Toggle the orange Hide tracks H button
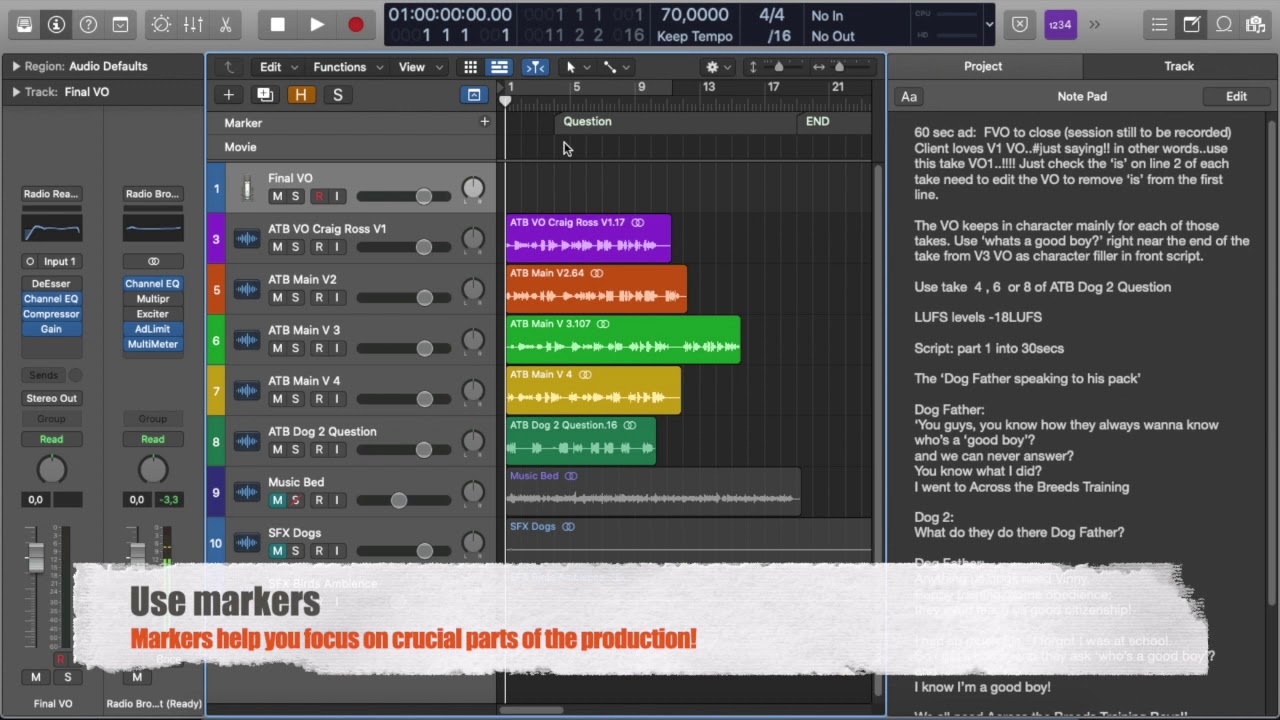1280x720 pixels. tap(301, 95)
